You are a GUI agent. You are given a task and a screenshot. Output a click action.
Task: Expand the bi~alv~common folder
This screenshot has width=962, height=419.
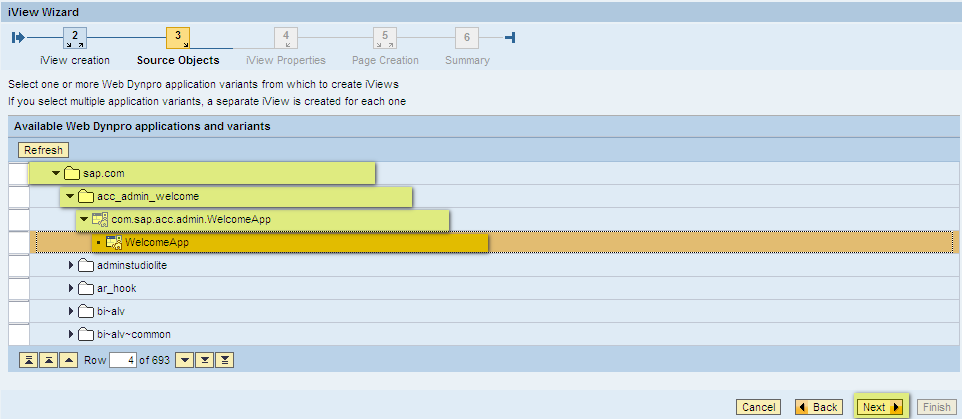click(x=71, y=334)
